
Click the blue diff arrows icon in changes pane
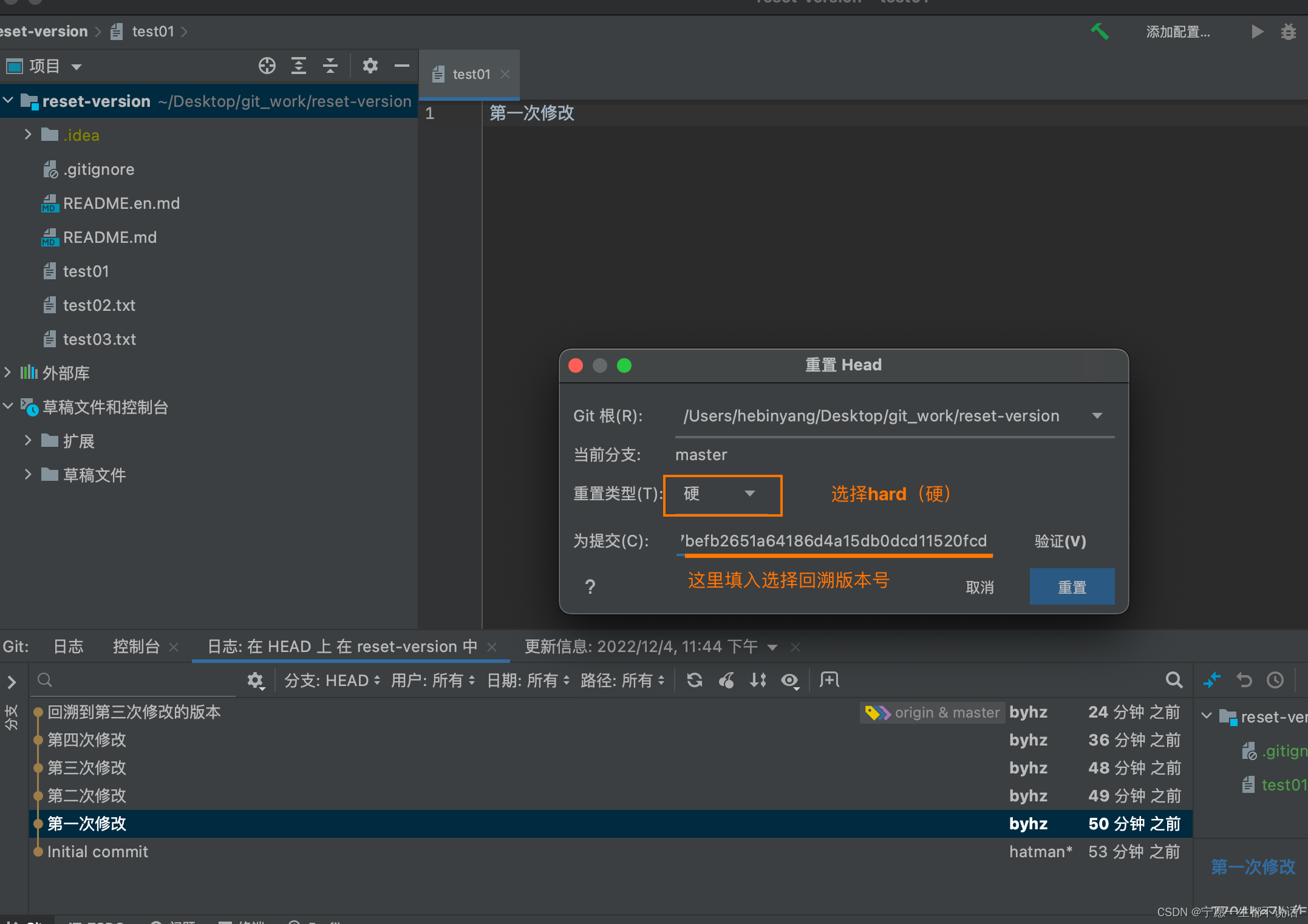[x=1212, y=680]
